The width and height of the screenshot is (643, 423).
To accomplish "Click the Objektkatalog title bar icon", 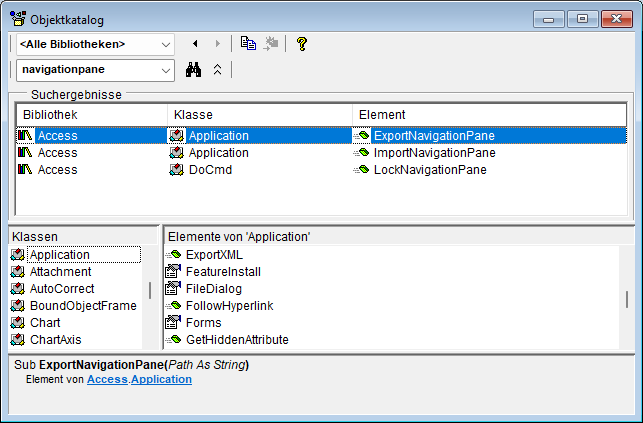I will 18,19.
